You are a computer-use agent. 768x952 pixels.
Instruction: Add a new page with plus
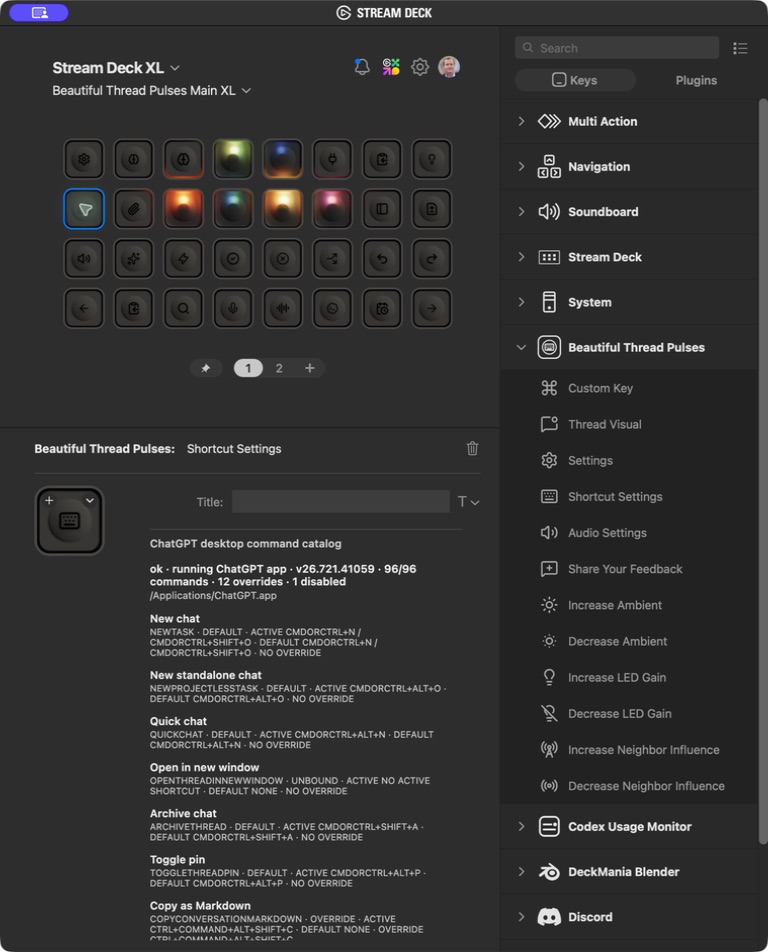310,368
